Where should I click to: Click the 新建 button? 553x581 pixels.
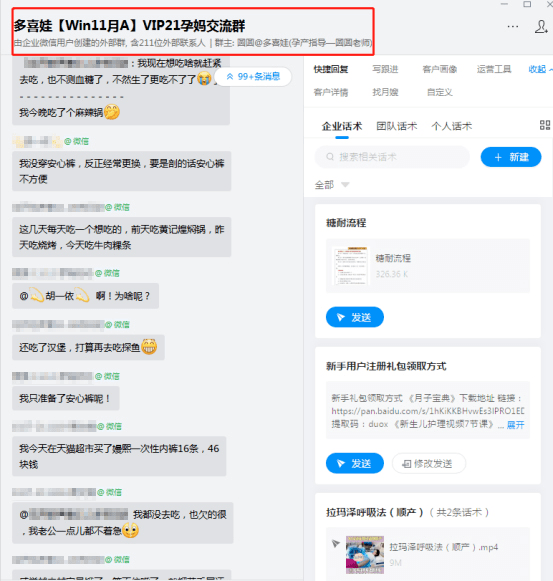[x=511, y=157]
